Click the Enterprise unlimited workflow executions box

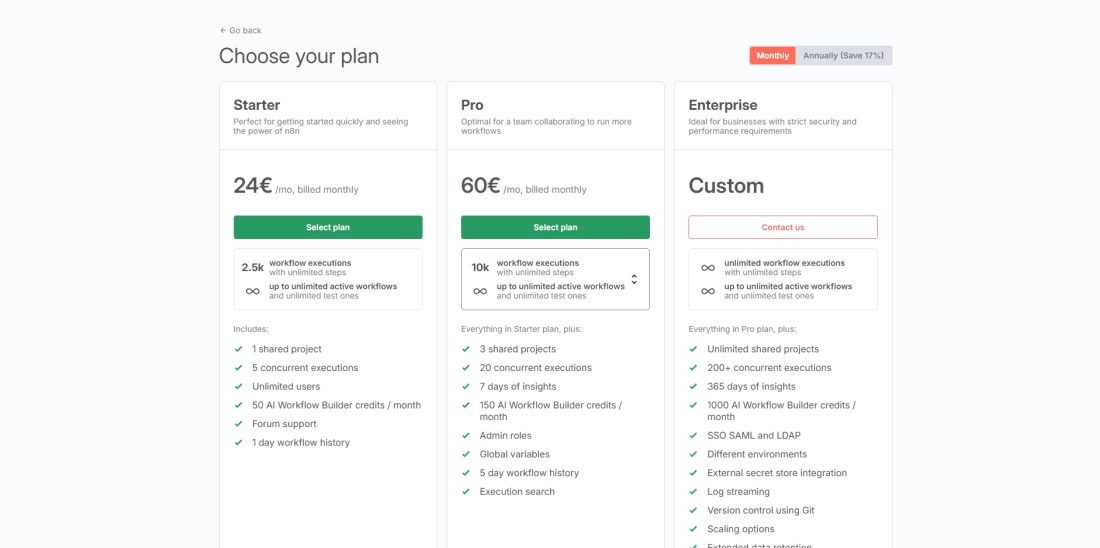point(783,279)
